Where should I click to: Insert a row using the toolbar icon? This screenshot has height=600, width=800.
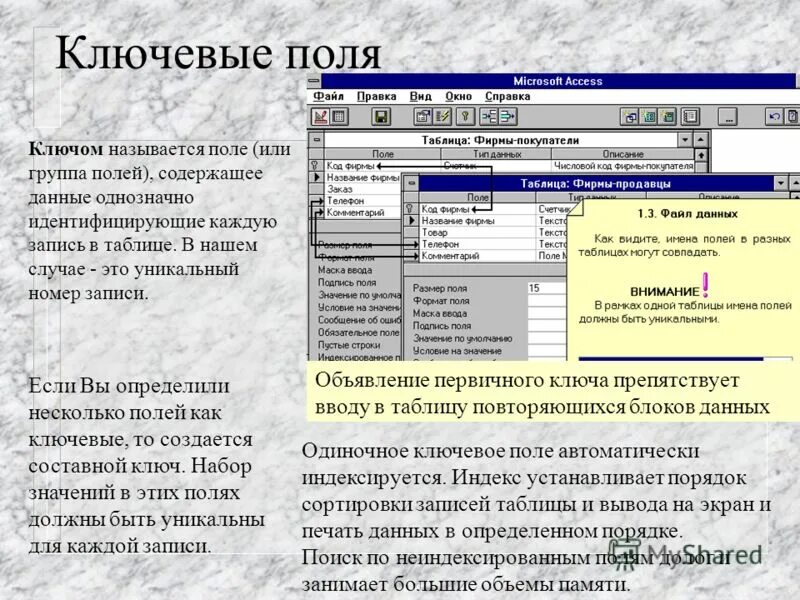[x=489, y=117]
